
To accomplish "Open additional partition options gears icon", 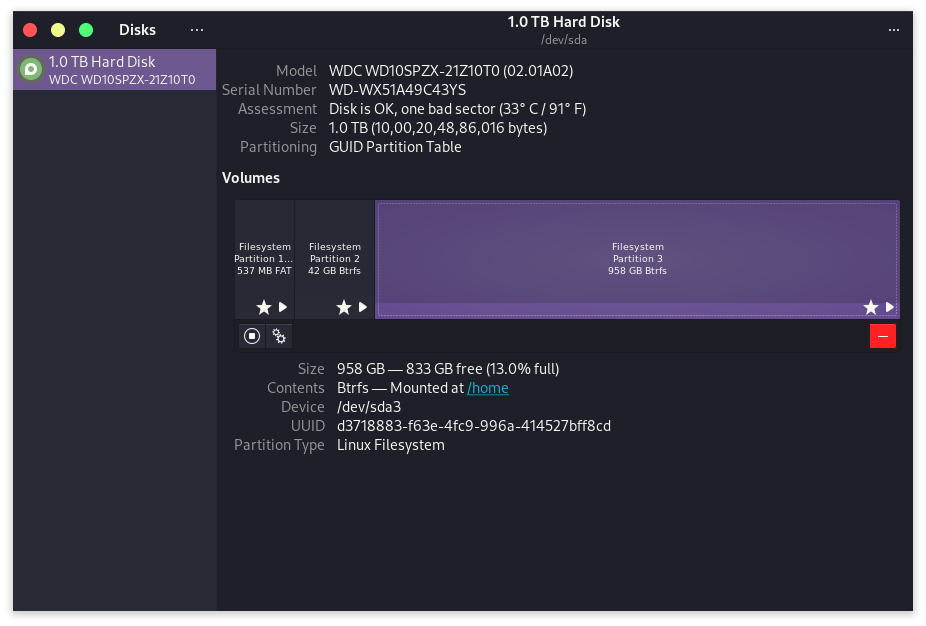I will (x=279, y=336).
